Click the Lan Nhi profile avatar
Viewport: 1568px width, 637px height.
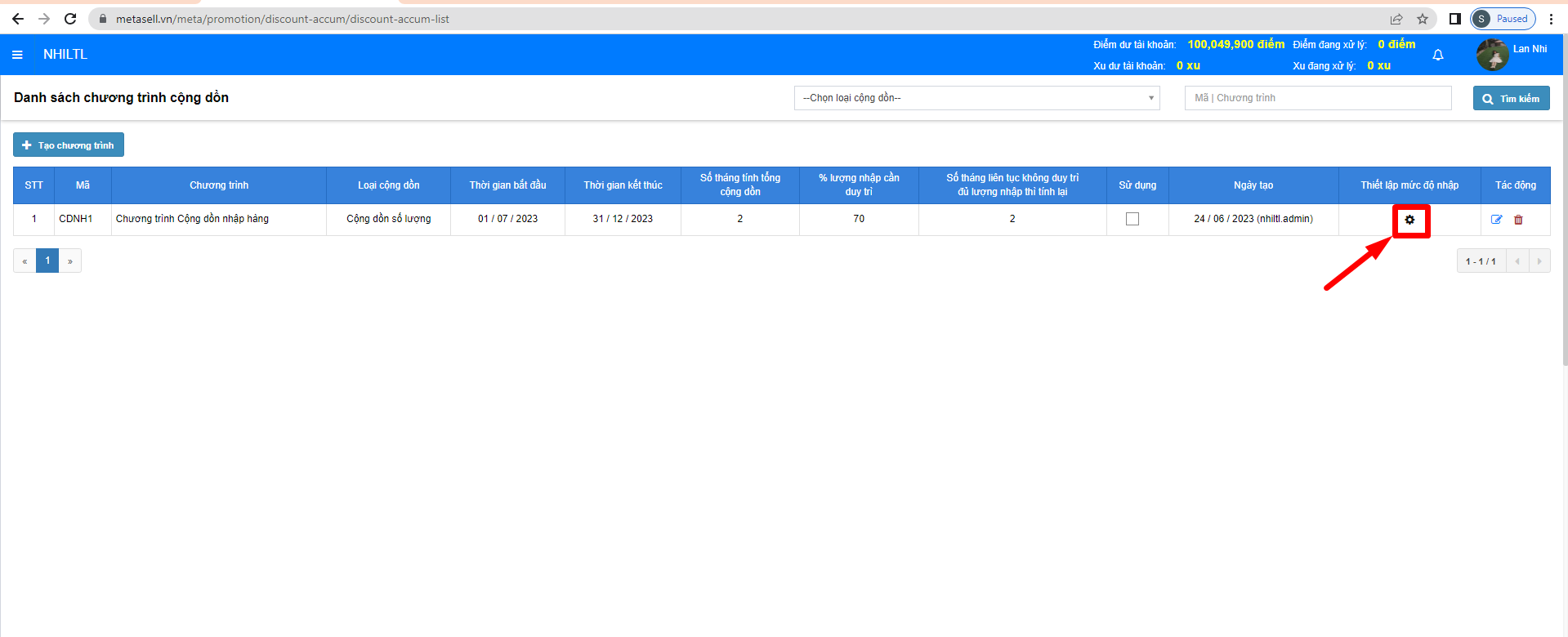pyautogui.click(x=1492, y=55)
